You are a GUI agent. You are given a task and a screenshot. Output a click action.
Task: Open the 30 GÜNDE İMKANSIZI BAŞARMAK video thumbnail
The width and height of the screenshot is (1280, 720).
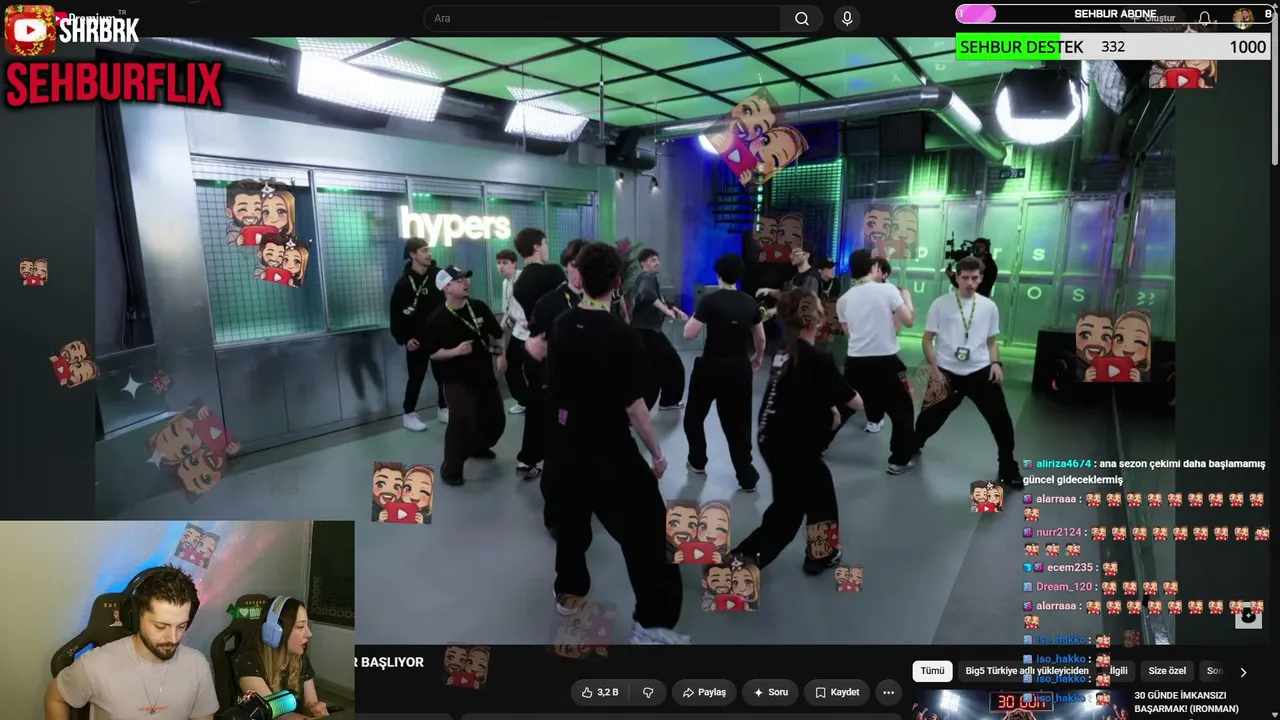[1019, 704]
